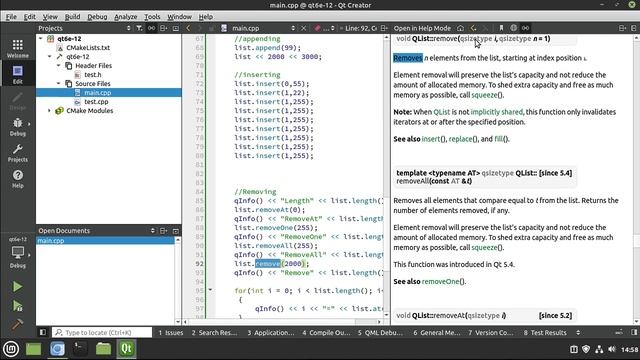The height and width of the screenshot is (360, 640).
Task: Build project with hammer icon
Action: (17, 324)
